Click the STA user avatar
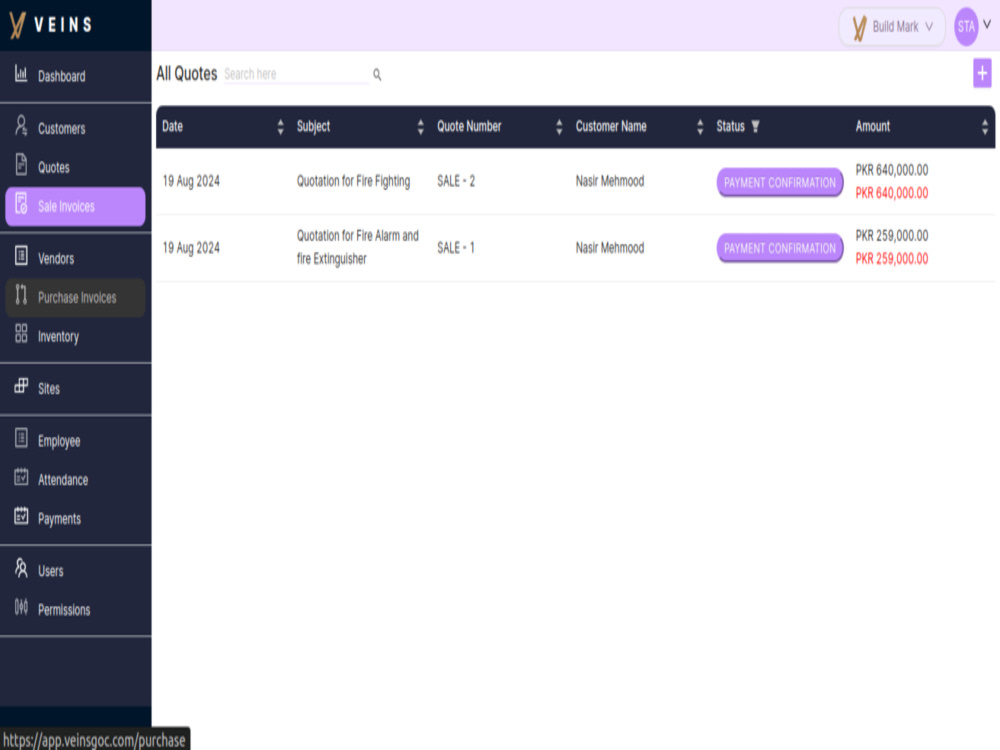 pyautogui.click(x=966, y=27)
